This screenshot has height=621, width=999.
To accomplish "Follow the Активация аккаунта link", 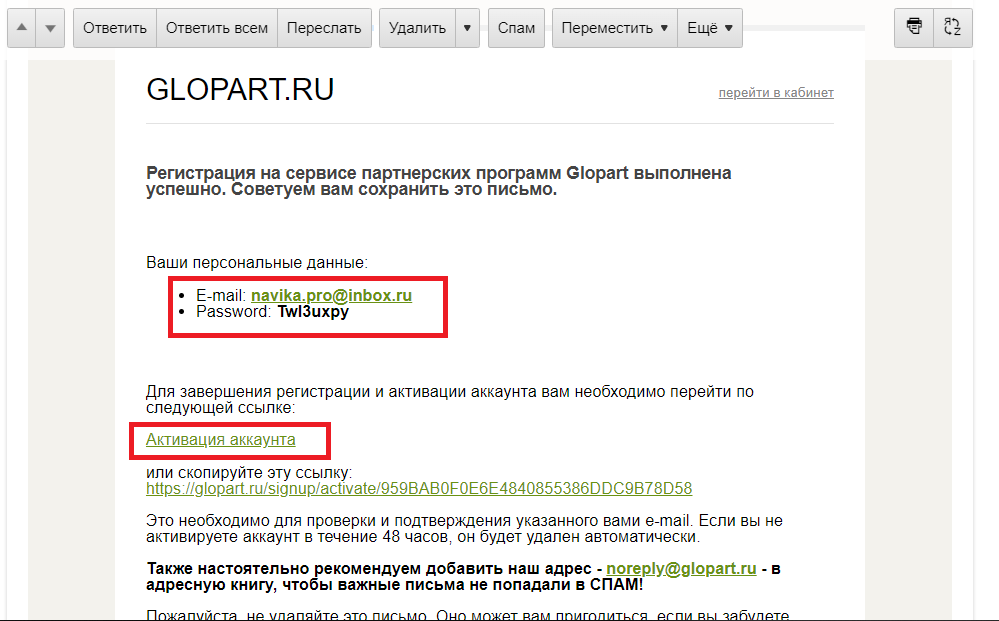I will coord(221,439).
